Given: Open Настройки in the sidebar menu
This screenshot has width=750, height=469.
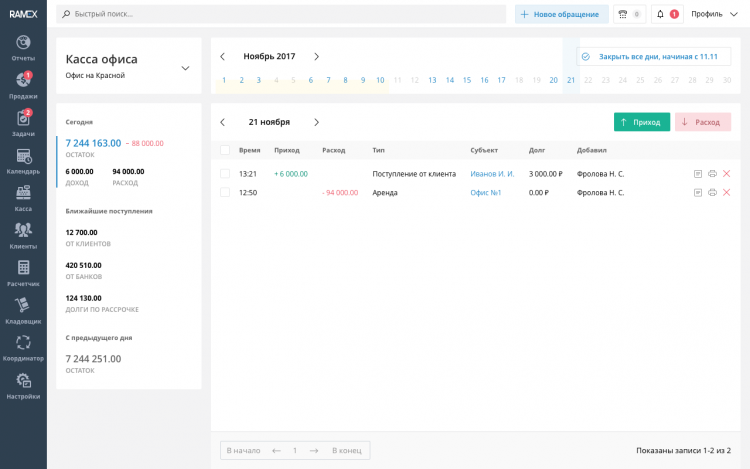Looking at the screenshot, I should click(x=23, y=385).
